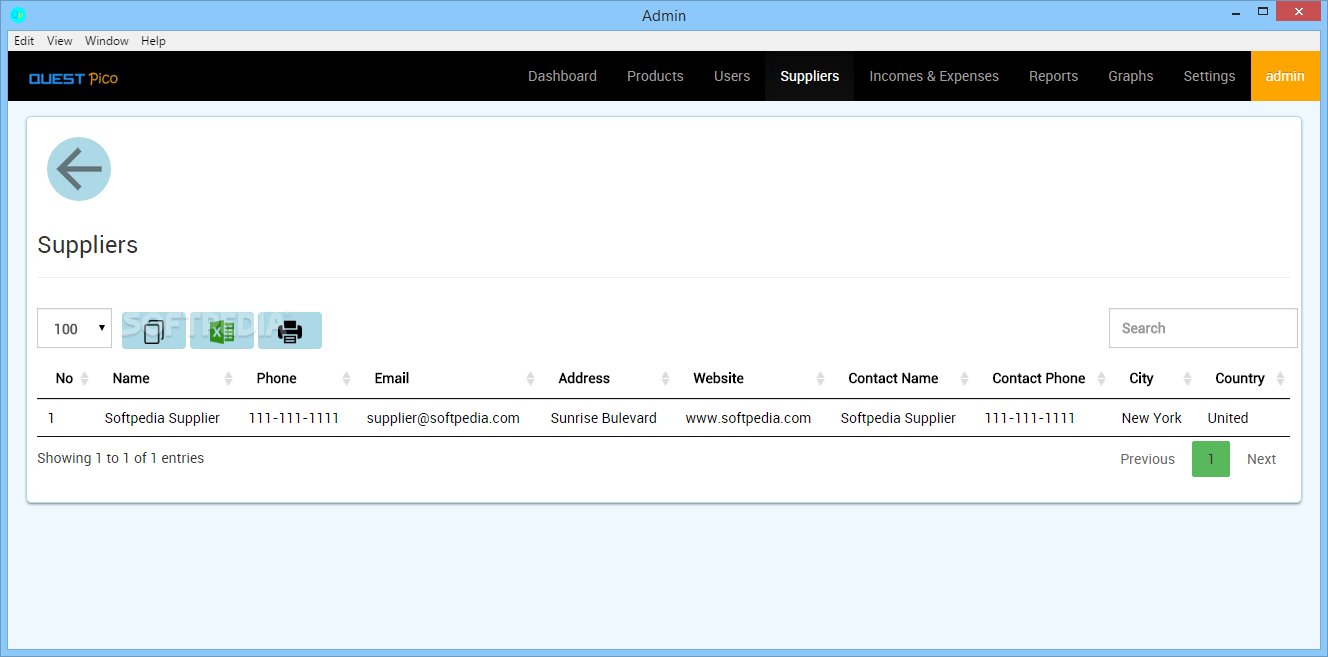Sort by the Address column arrows
The width and height of the screenshot is (1328, 657).
666,378
